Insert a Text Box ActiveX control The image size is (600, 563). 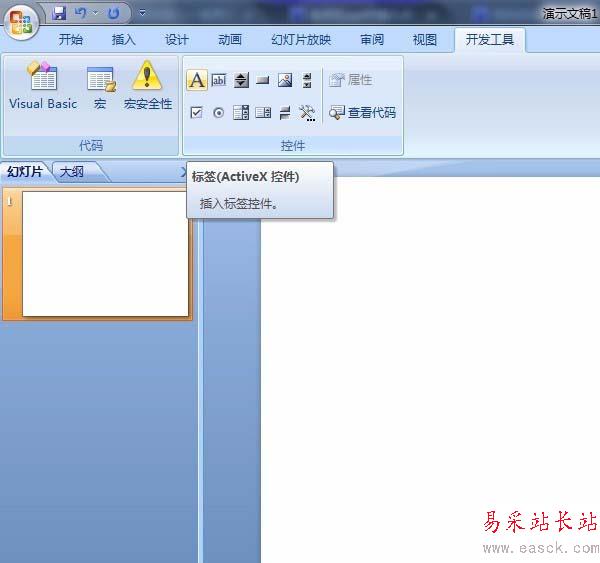pos(219,80)
